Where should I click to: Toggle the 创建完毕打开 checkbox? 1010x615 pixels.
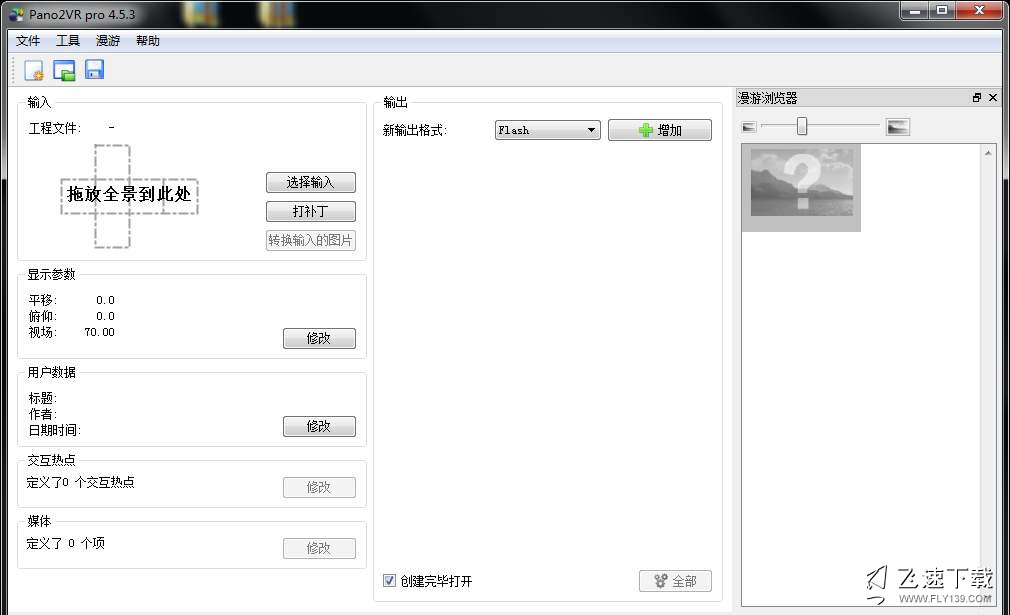[x=389, y=580]
